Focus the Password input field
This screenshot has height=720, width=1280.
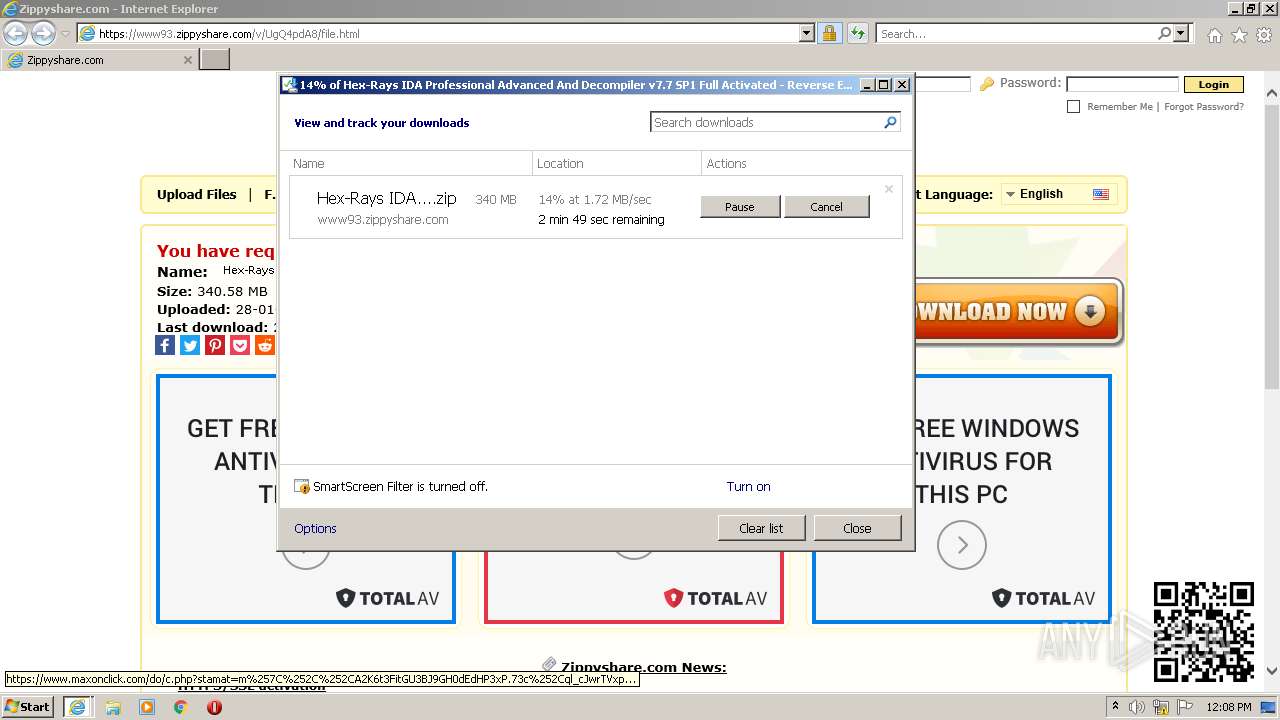click(x=1122, y=84)
